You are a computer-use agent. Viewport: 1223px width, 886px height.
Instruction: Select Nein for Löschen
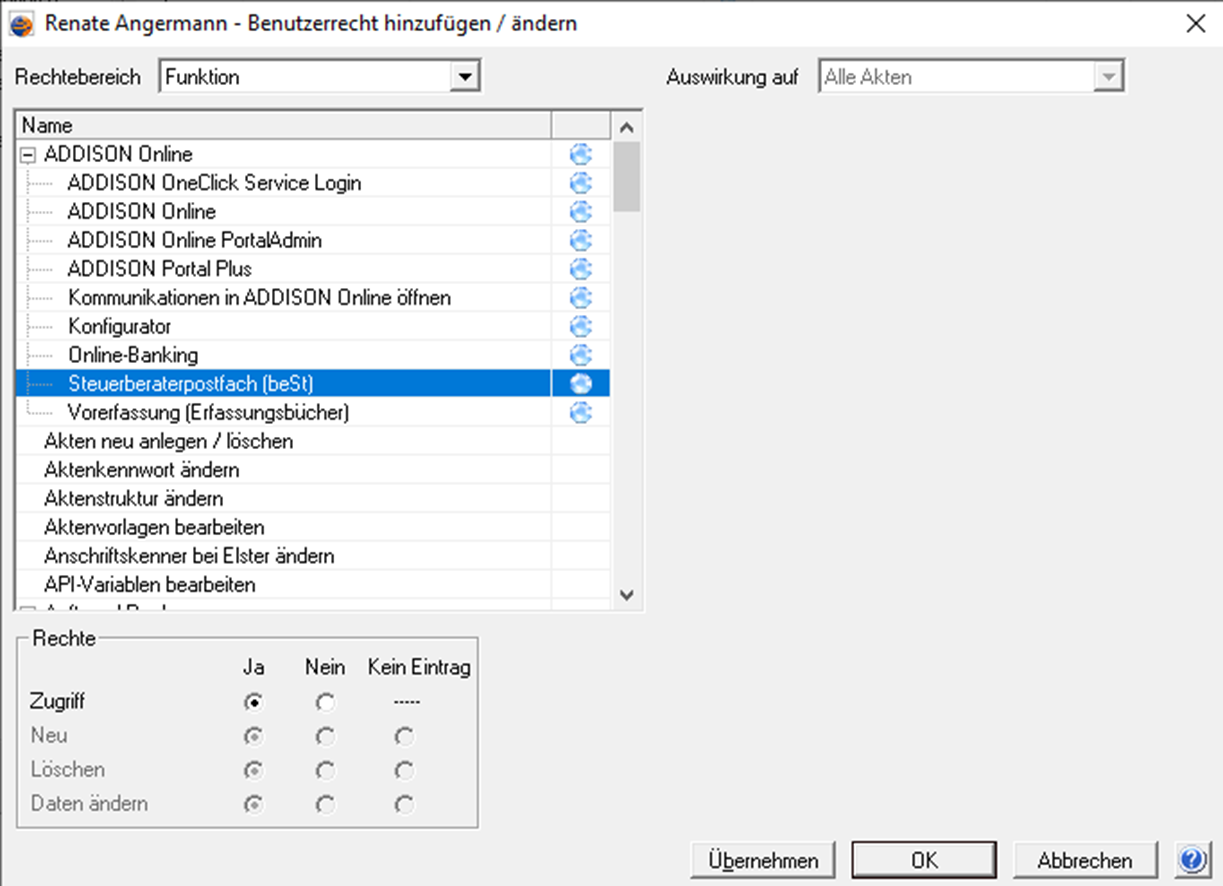[325, 770]
